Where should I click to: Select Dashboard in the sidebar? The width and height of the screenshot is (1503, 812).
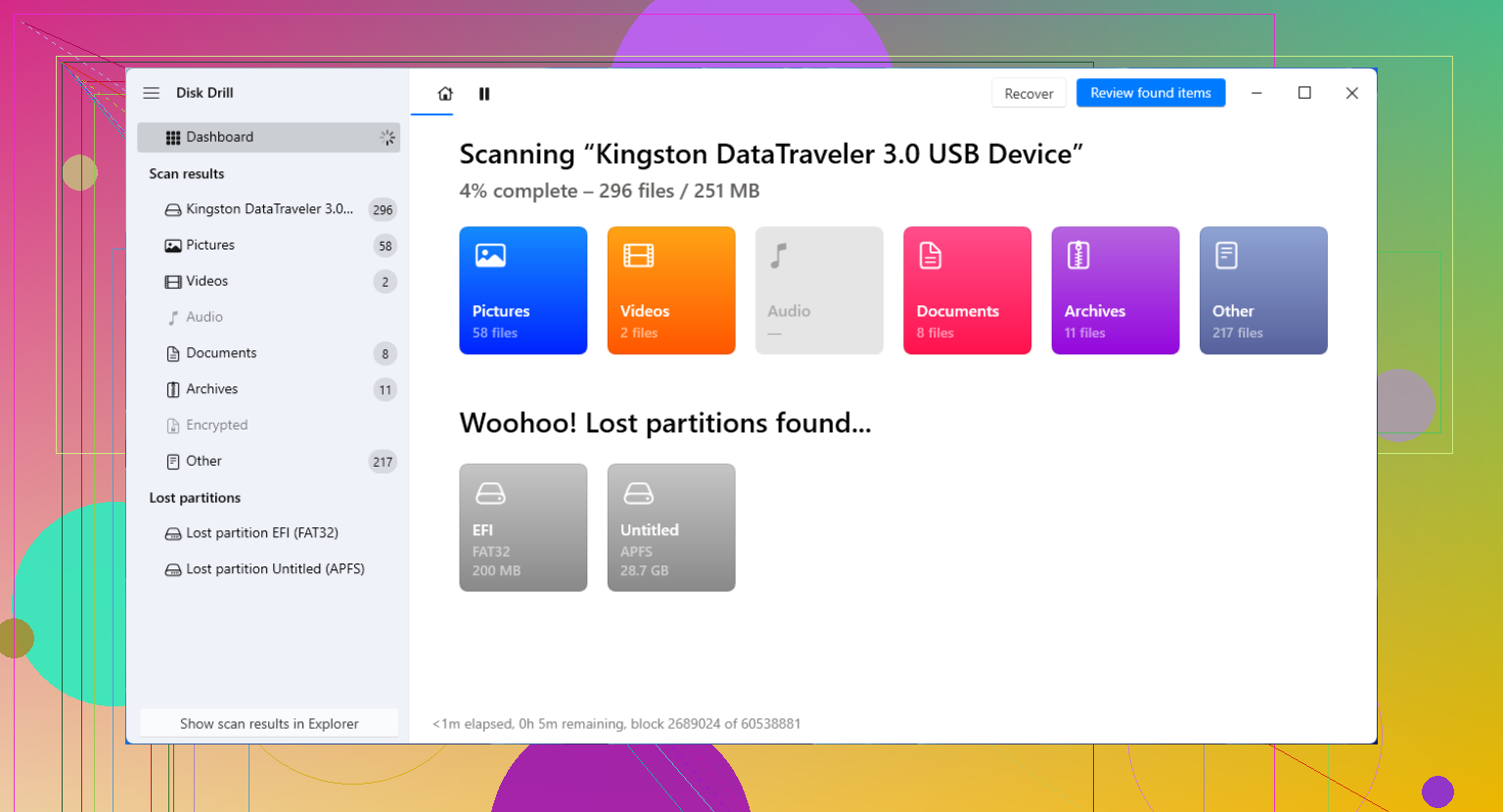(268, 137)
